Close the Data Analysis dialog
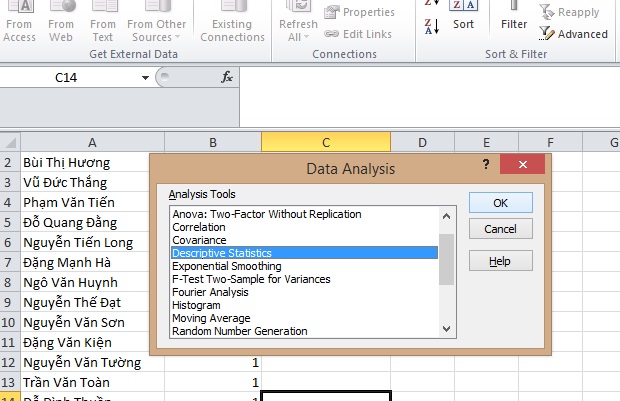Viewport: 620px width, 401px height. 522,164
